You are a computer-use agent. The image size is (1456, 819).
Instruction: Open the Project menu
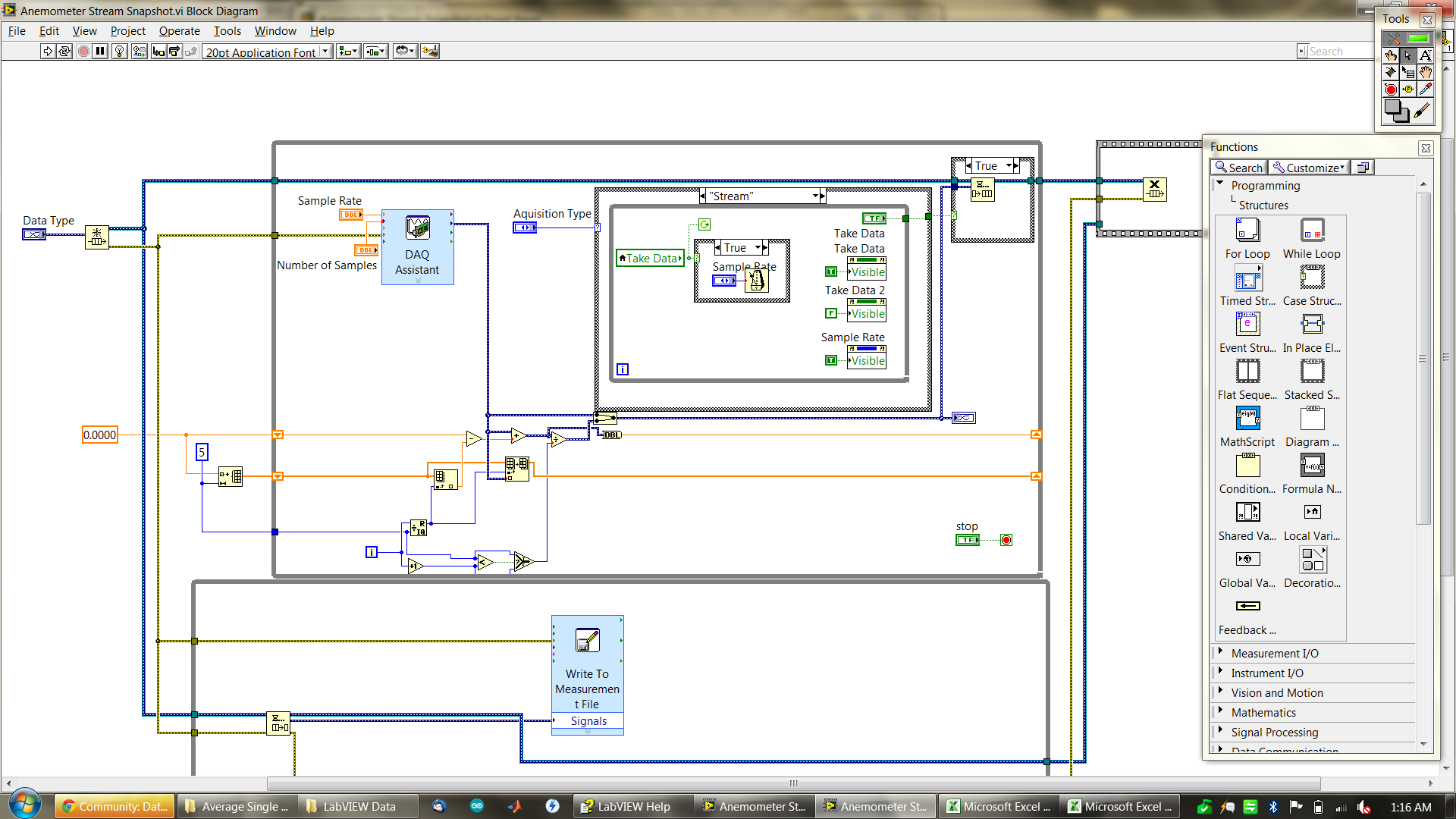[x=128, y=31]
